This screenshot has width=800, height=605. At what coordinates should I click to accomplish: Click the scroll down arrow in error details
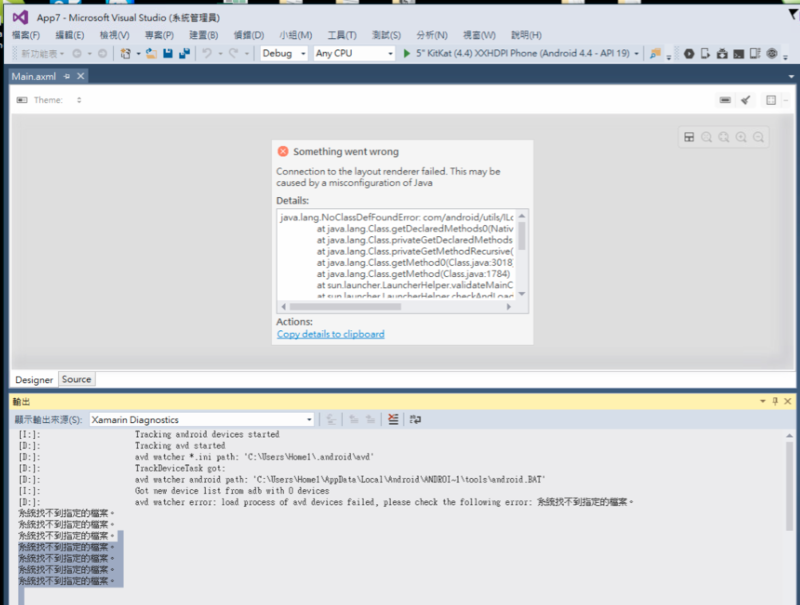pyautogui.click(x=522, y=294)
